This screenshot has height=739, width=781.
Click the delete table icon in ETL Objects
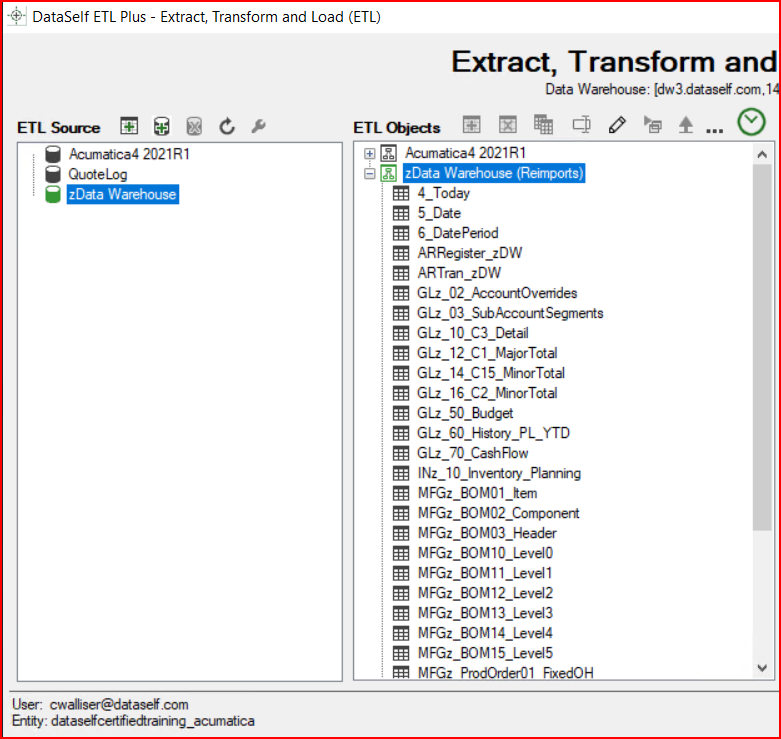508,125
